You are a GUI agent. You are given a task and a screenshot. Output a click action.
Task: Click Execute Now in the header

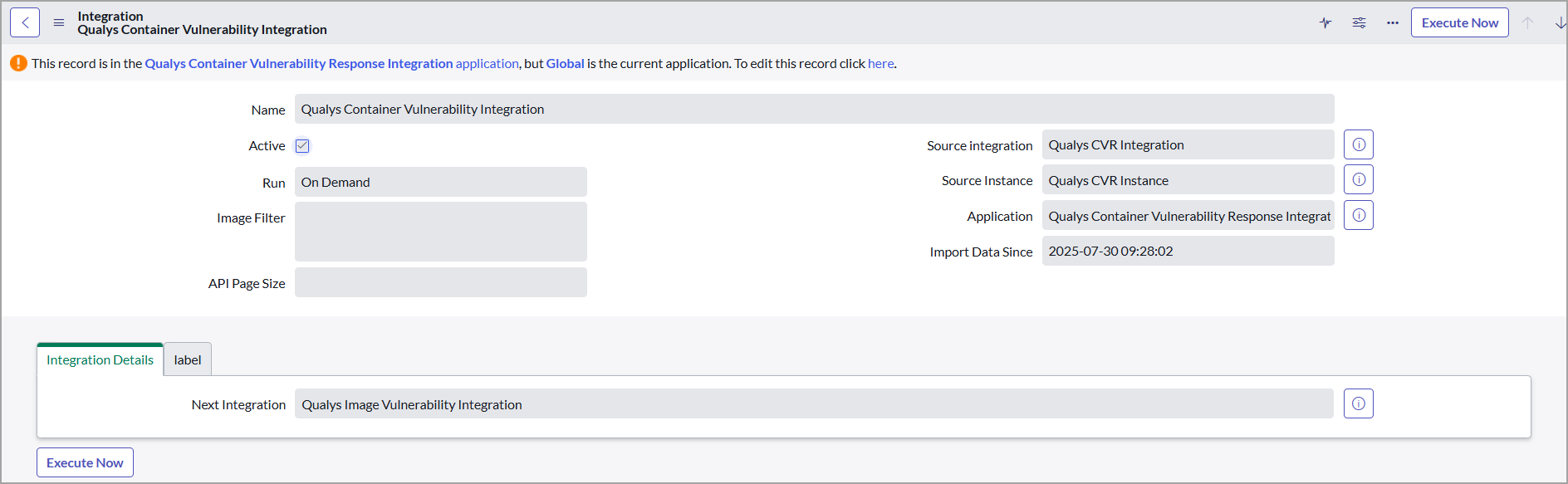tap(1460, 22)
